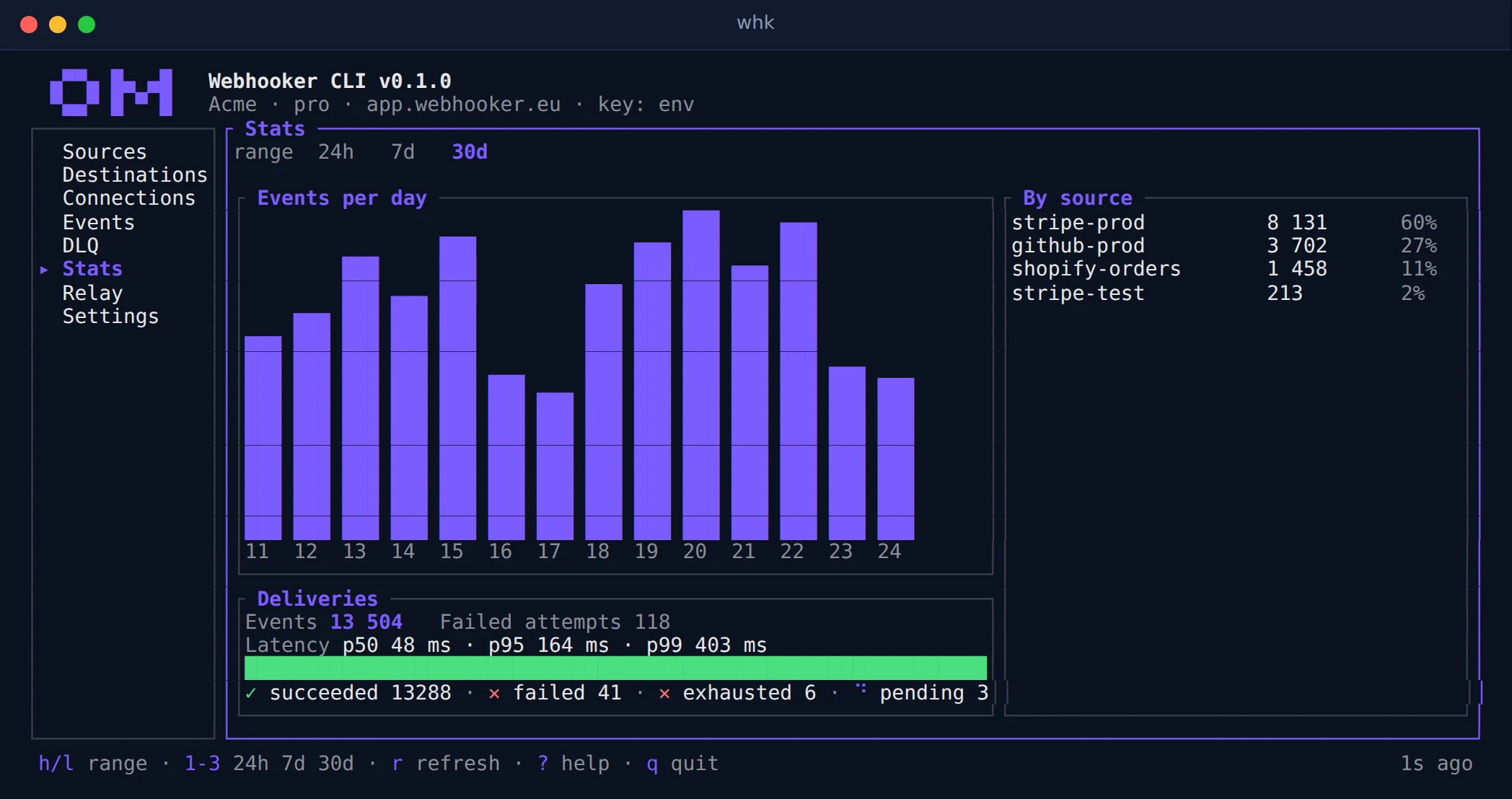1512x799 pixels.
Task: Click the key: env indicator
Action: [646, 104]
